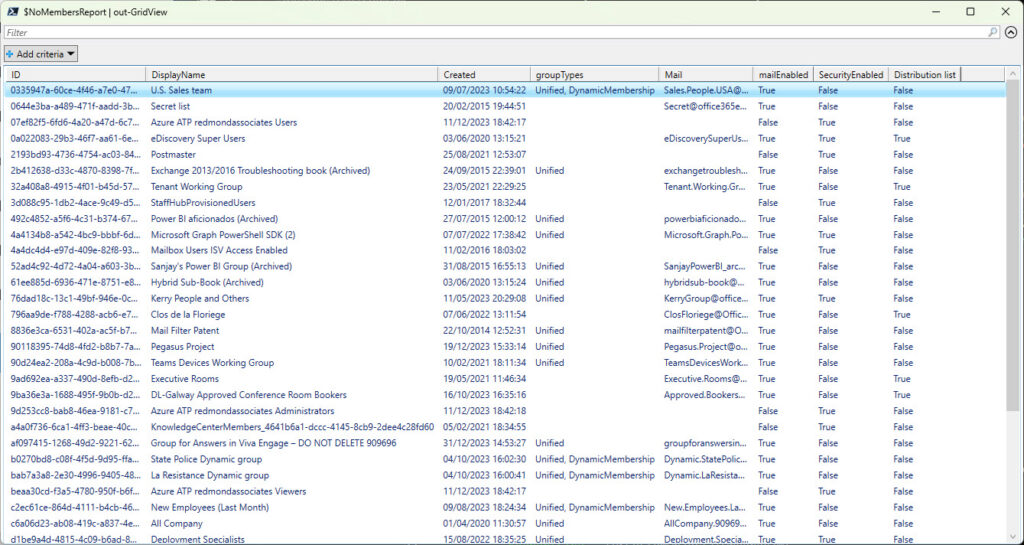1024x545 pixels.
Task: Select the KnowledgeCenterMembers_4641b6a1 row
Action: (x=505, y=427)
